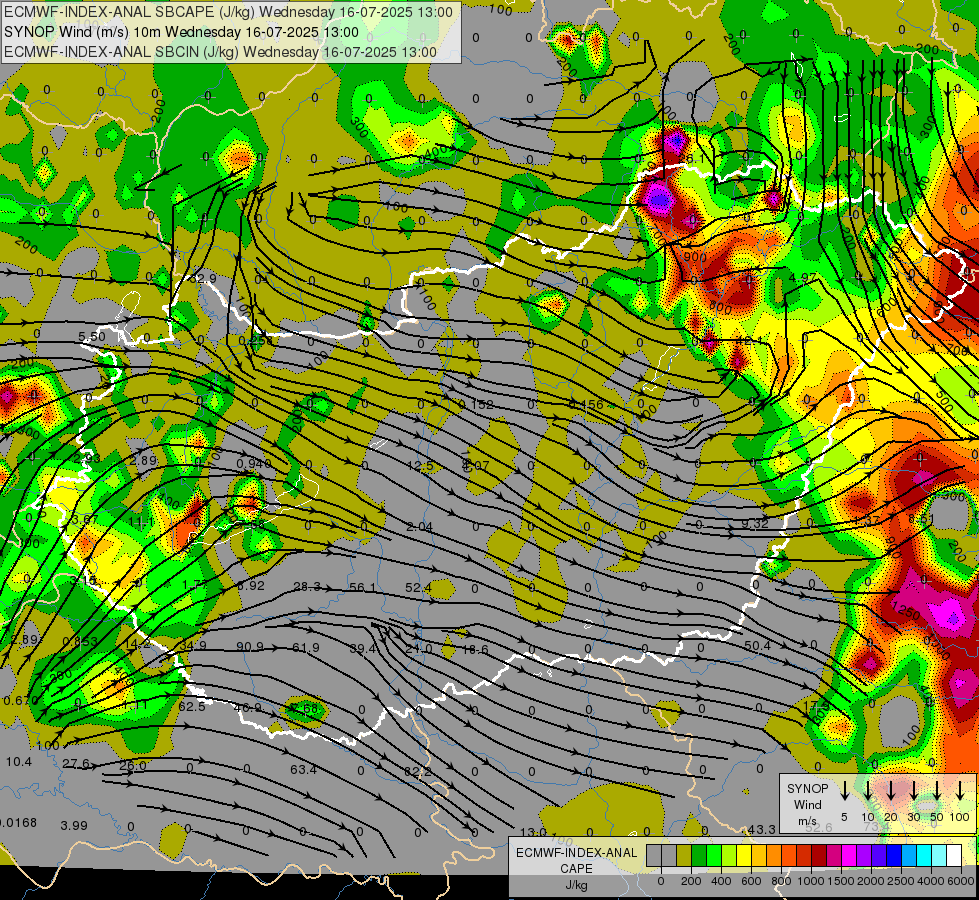Click the '56.1' value on map

click(x=363, y=587)
